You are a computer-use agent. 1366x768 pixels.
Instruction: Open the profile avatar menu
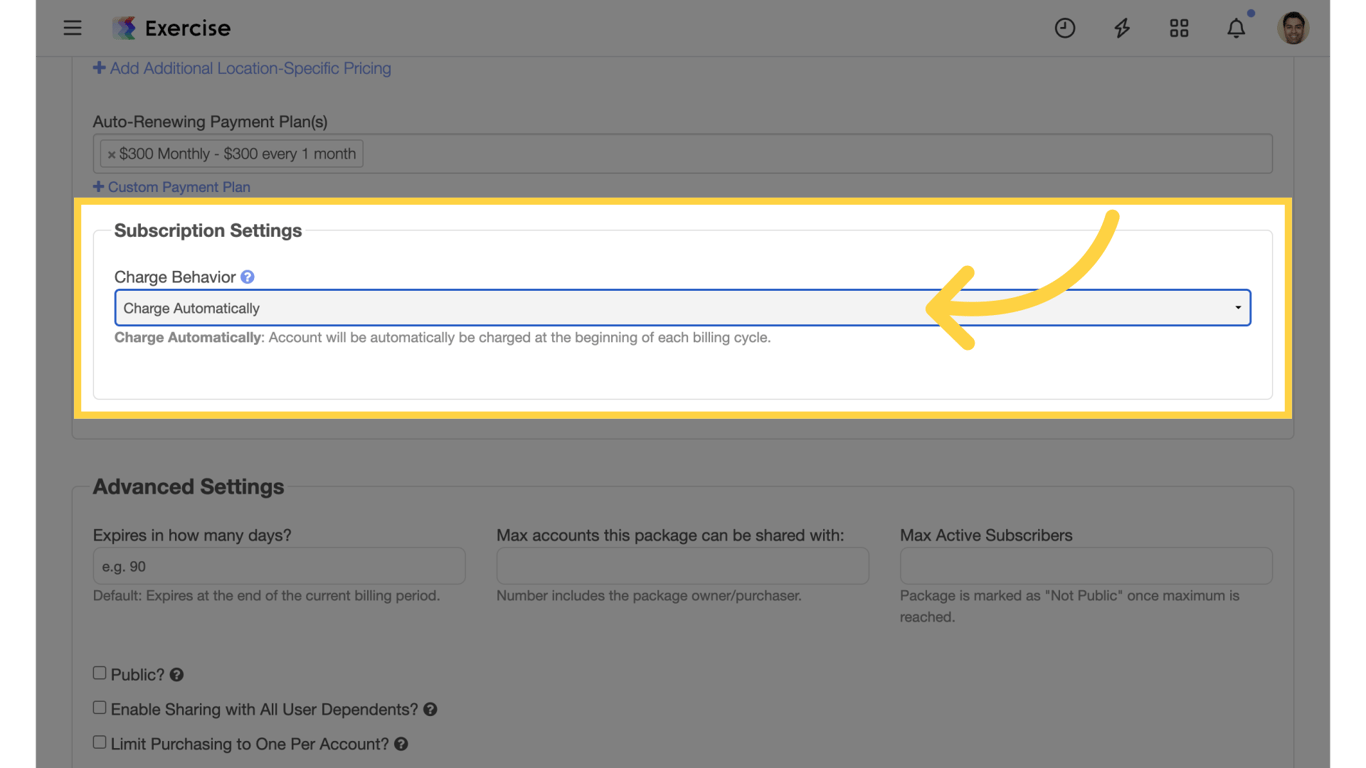[x=1293, y=27]
